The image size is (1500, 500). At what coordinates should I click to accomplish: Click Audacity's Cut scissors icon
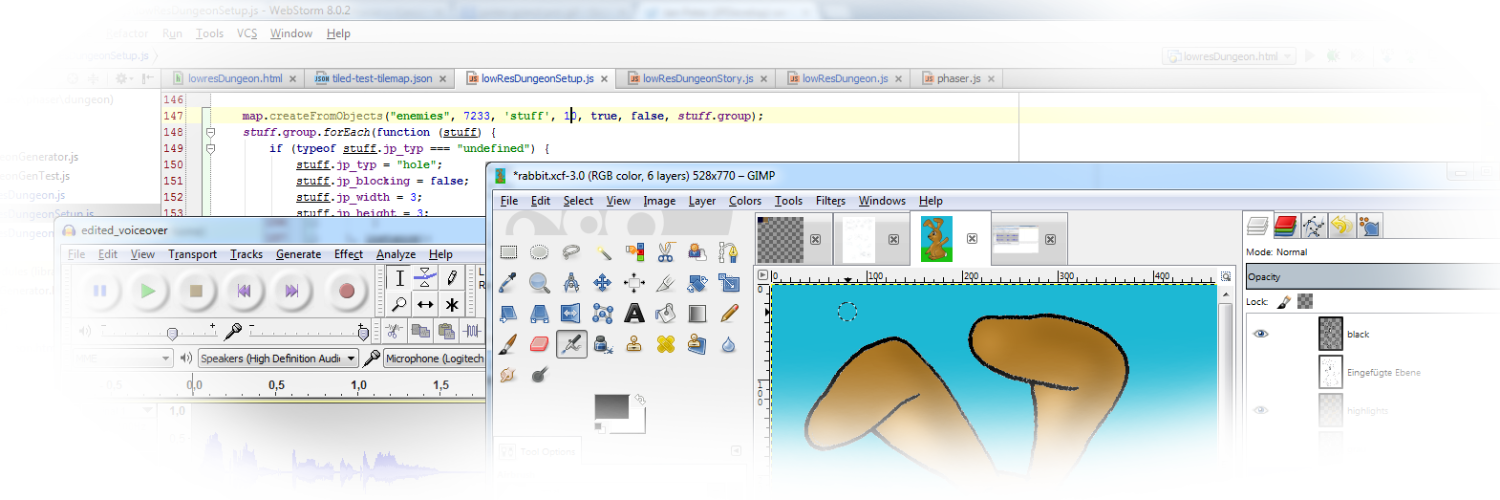(395, 331)
